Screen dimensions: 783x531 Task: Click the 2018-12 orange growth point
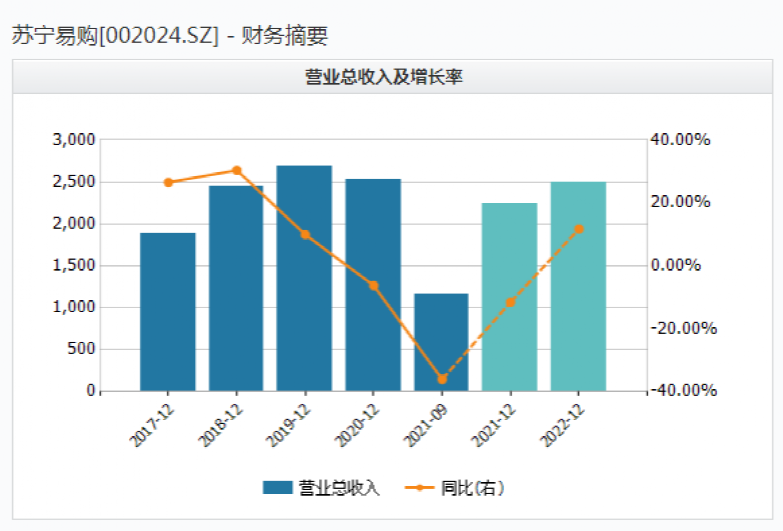237,171
